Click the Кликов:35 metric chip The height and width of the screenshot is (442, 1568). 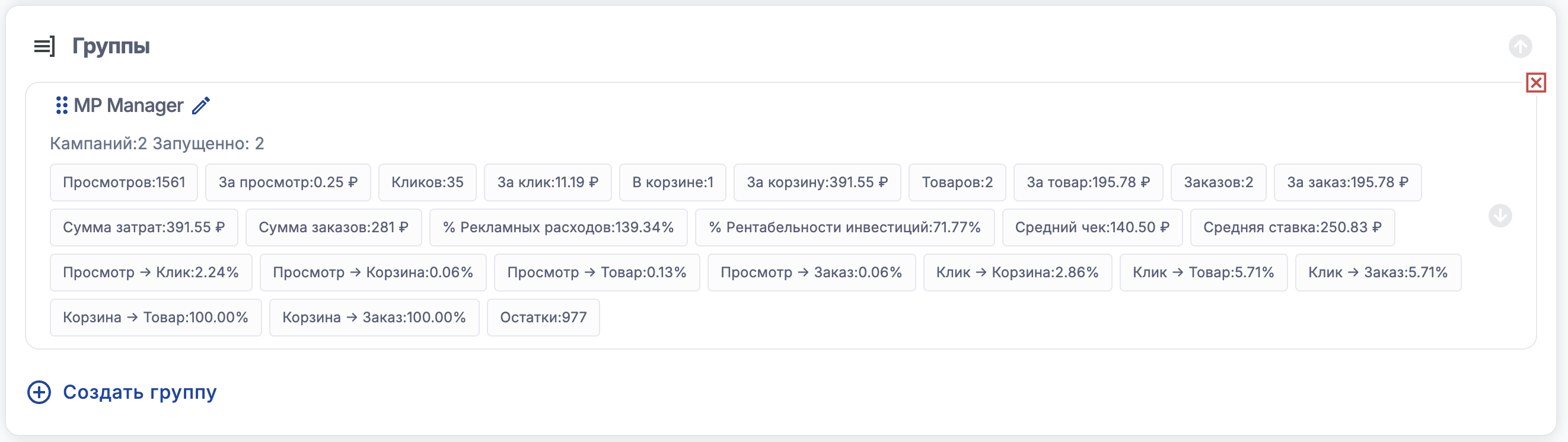pos(428,182)
